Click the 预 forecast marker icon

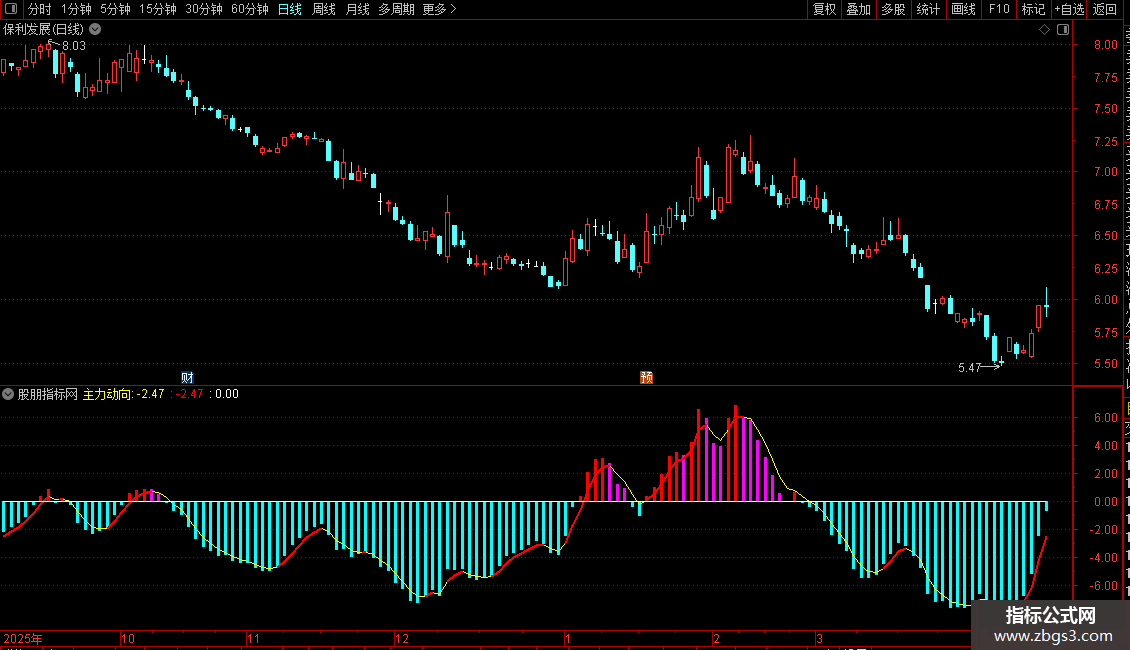pyautogui.click(x=646, y=378)
